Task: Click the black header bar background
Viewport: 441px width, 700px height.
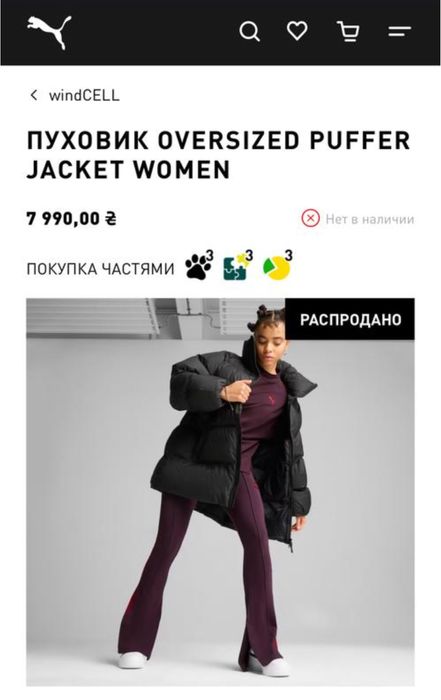Action: (x=156, y=32)
